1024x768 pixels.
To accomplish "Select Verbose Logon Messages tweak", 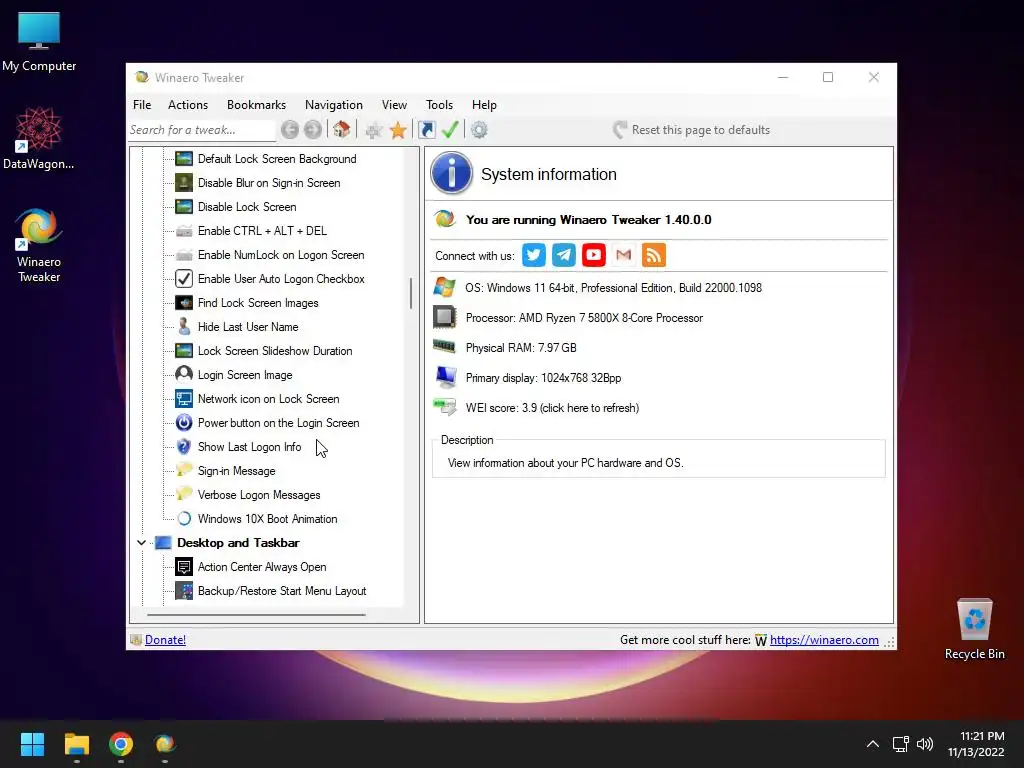I will [259, 495].
